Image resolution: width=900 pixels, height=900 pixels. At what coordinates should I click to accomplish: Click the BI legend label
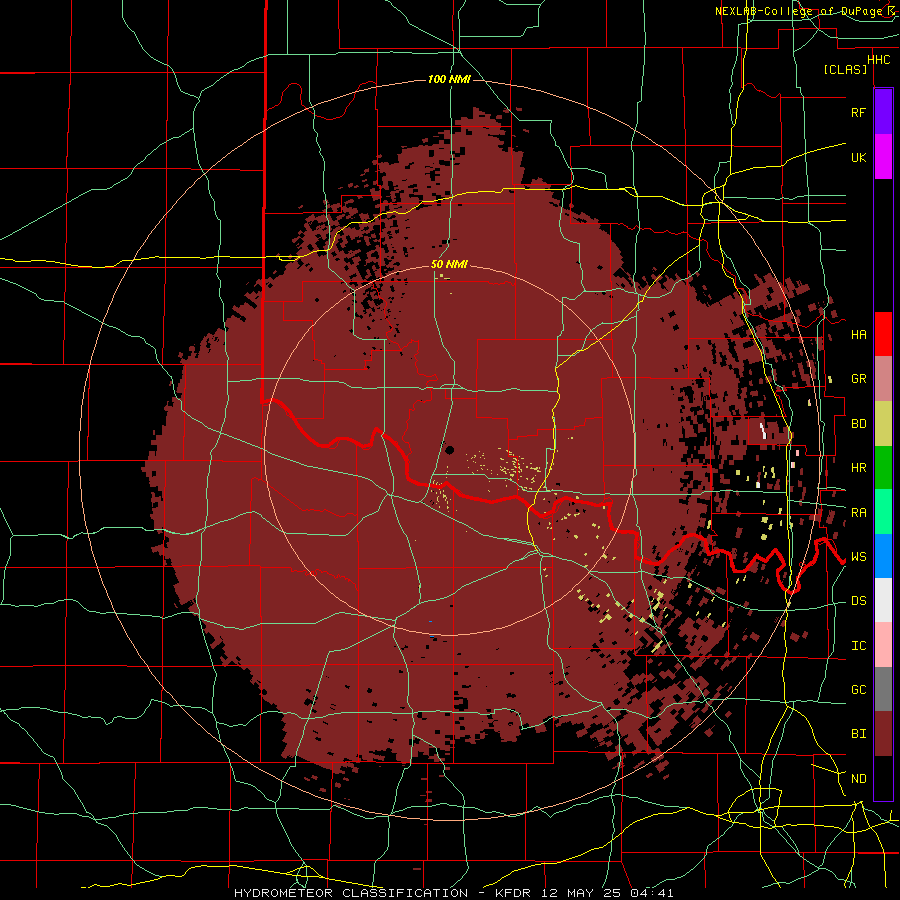(x=858, y=734)
